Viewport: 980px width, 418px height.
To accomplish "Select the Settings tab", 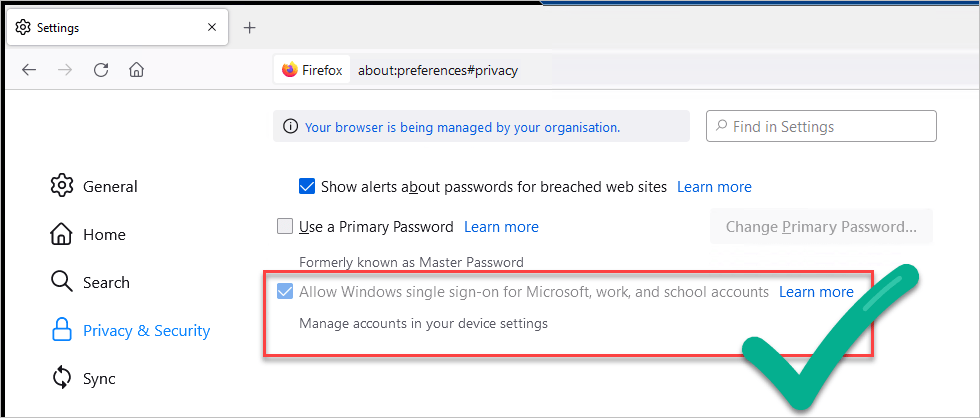I will (110, 28).
